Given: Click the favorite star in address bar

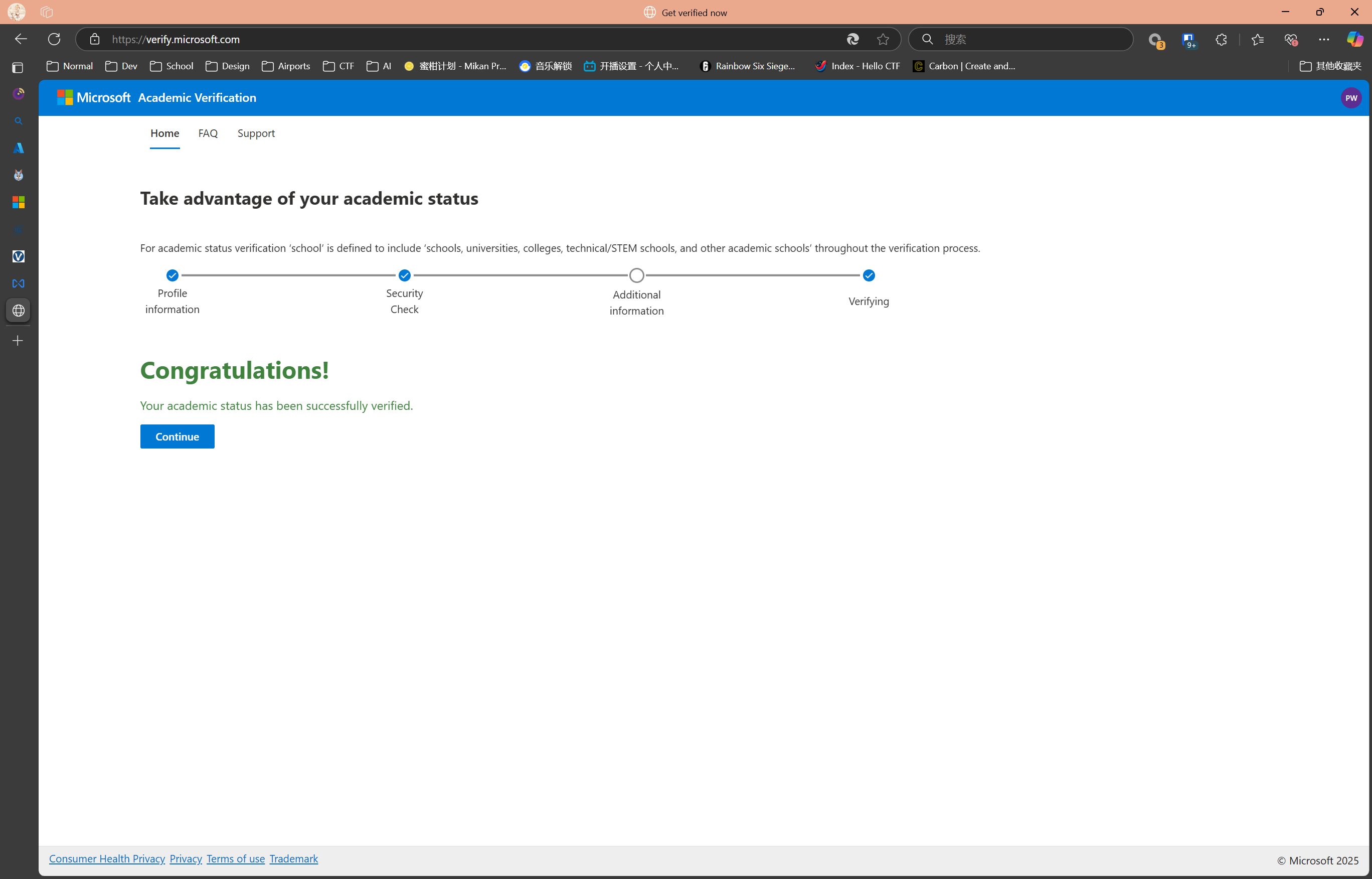Looking at the screenshot, I should pyautogui.click(x=883, y=39).
